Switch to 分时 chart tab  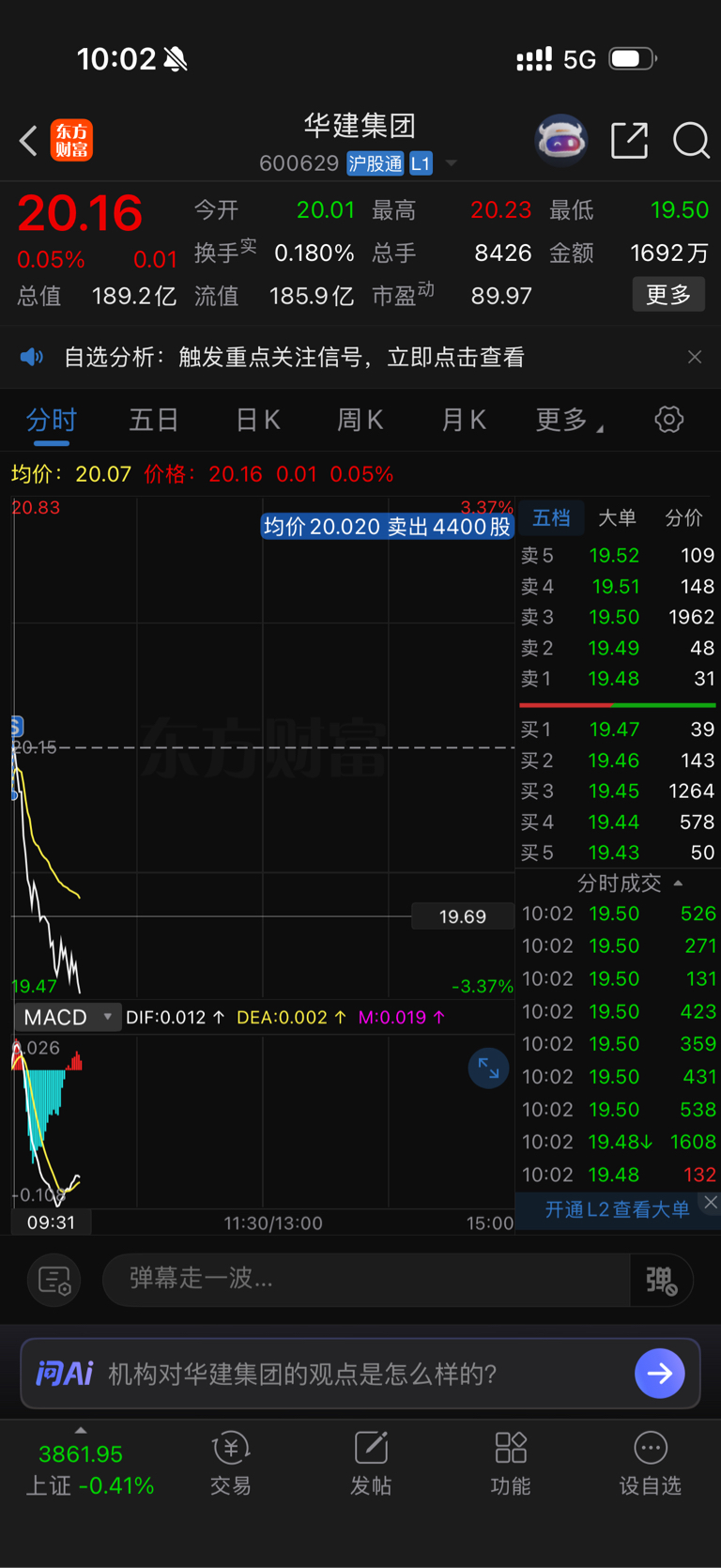pos(52,420)
